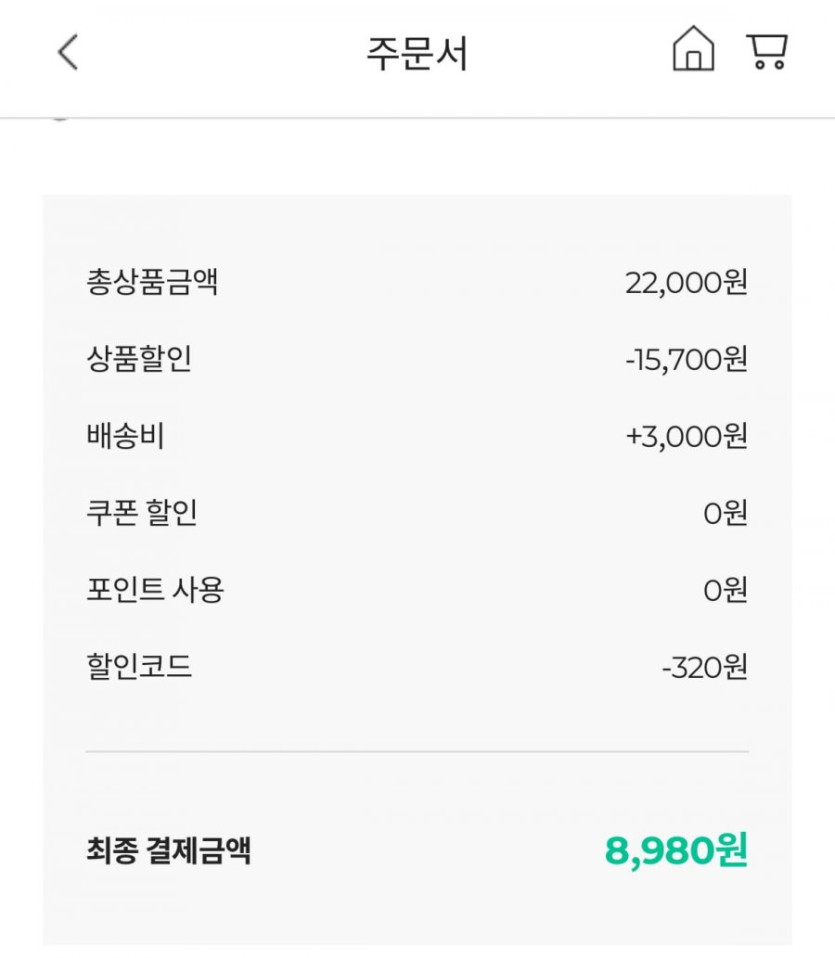Screen dimensions: 835x958
Task: Tap the 할인코드 label
Action: (139, 667)
